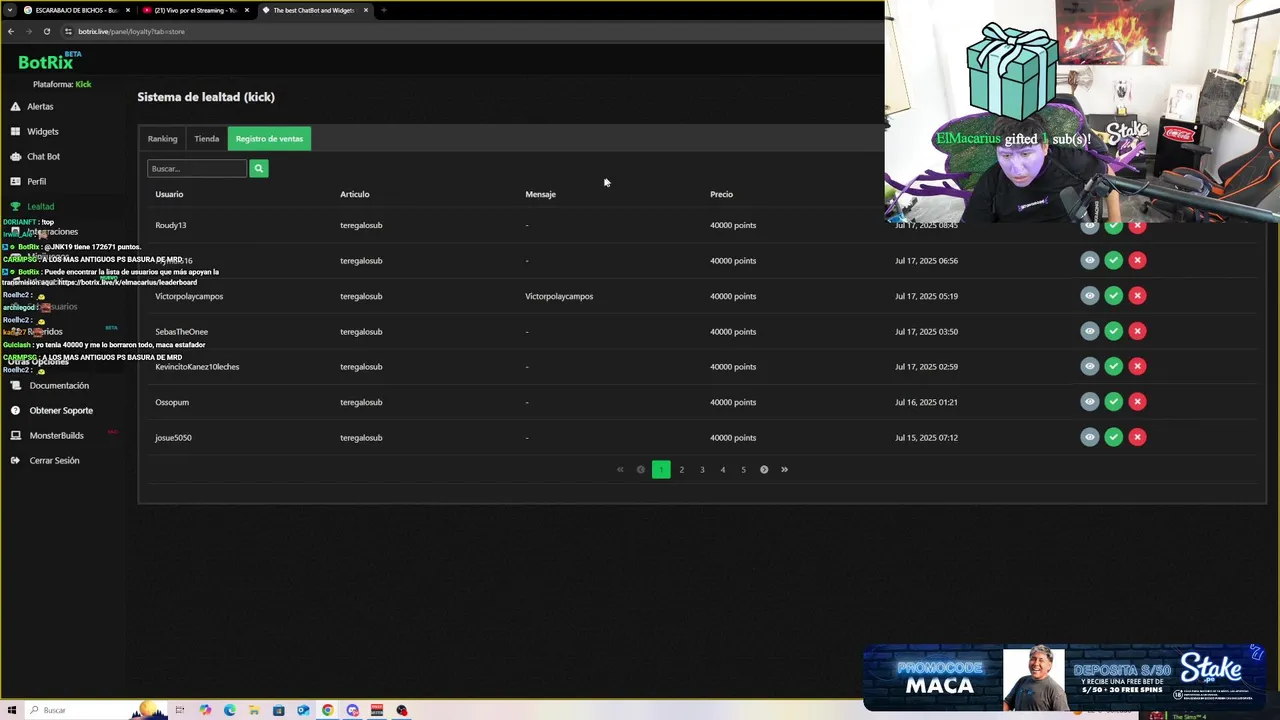
Task: Select the Registro de ventas tab
Action: (x=269, y=139)
